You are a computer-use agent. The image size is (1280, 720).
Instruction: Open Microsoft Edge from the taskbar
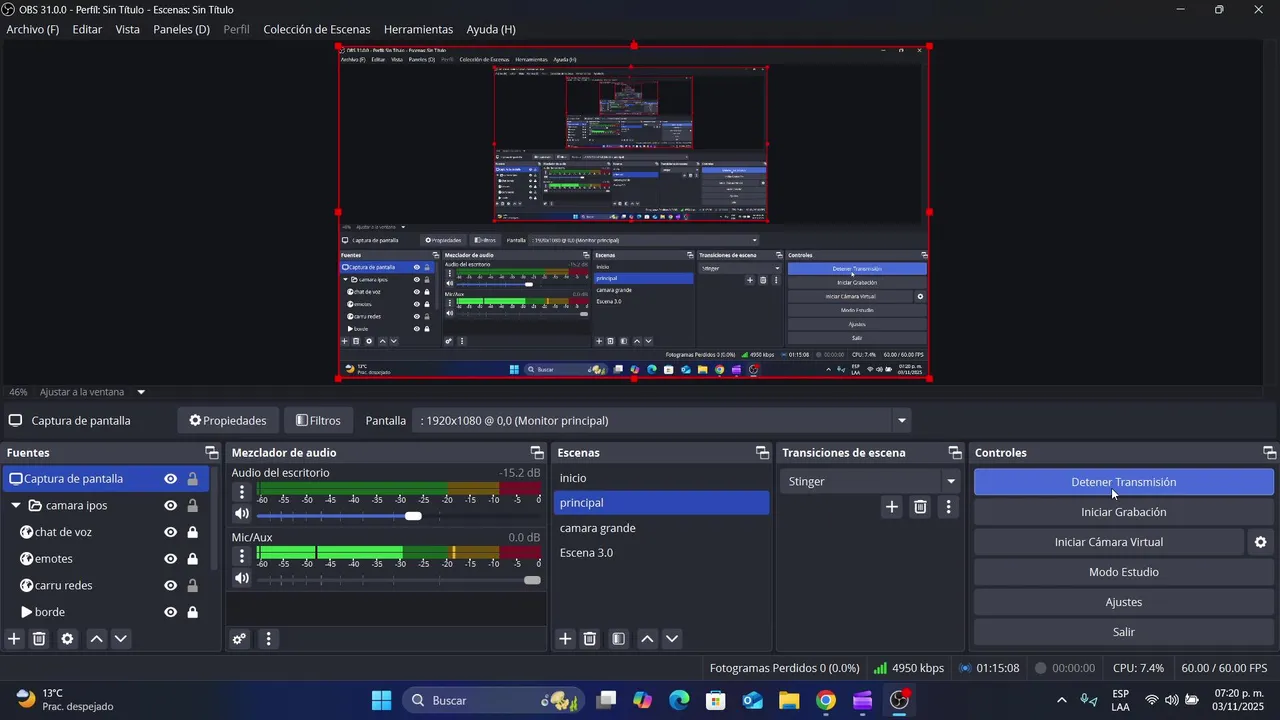pyautogui.click(x=679, y=700)
